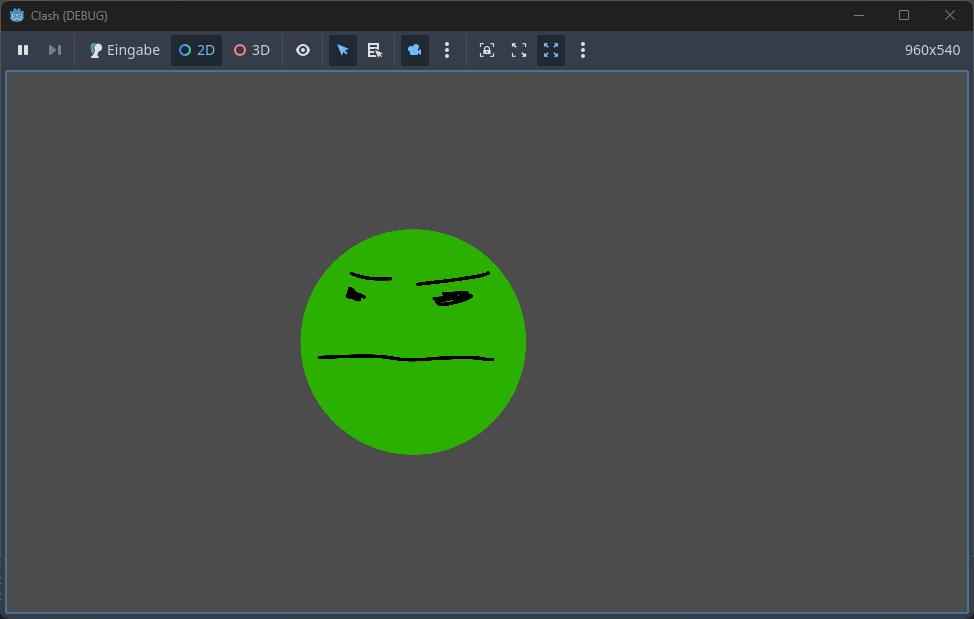The width and height of the screenshot is (974, 619).
Task: Switch to 3D node selection mode
Action: (252, 50)
